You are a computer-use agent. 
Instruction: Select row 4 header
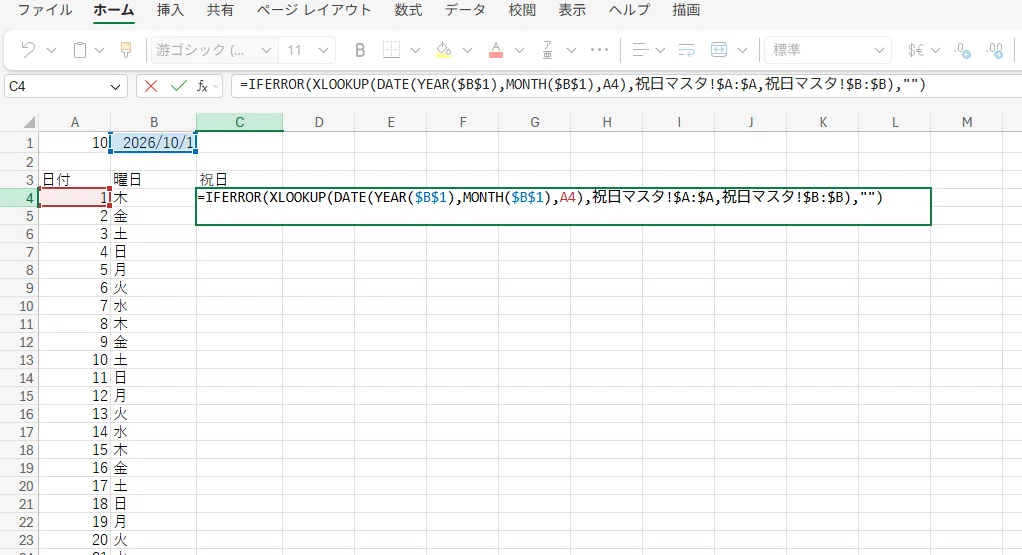20,197
